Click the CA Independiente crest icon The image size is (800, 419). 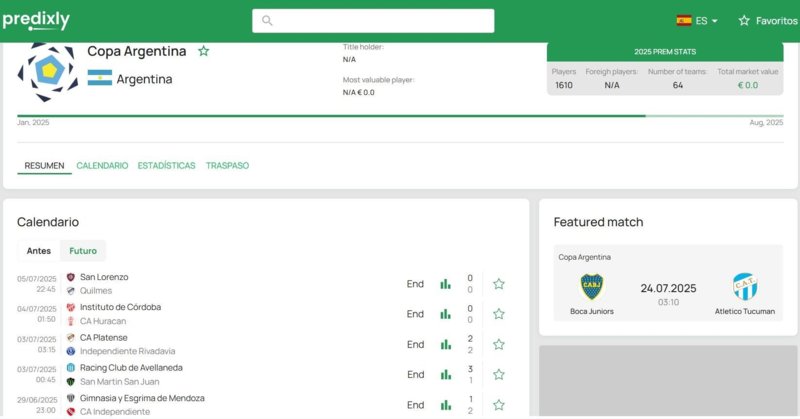point(71,411)
